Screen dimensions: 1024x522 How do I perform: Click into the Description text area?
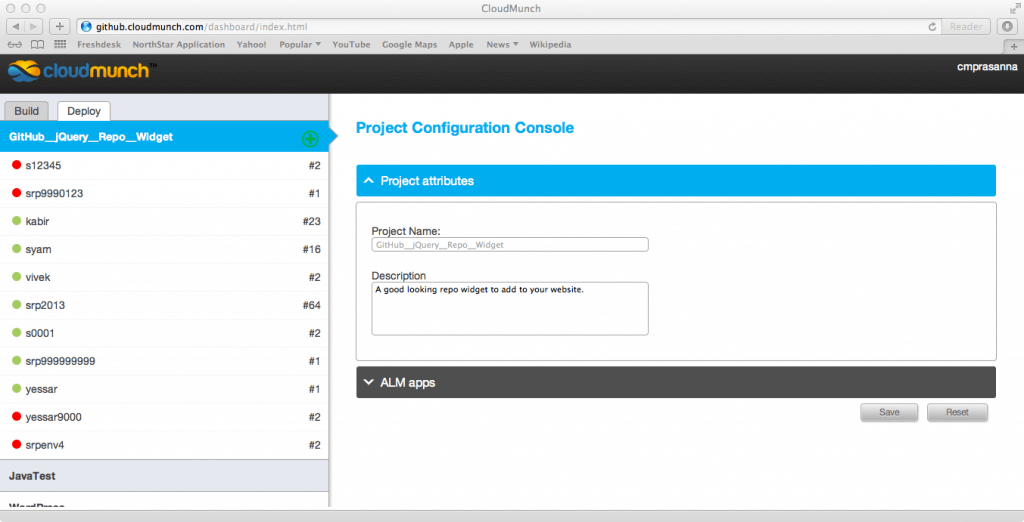pyautogui.click(x=509, y=308)
